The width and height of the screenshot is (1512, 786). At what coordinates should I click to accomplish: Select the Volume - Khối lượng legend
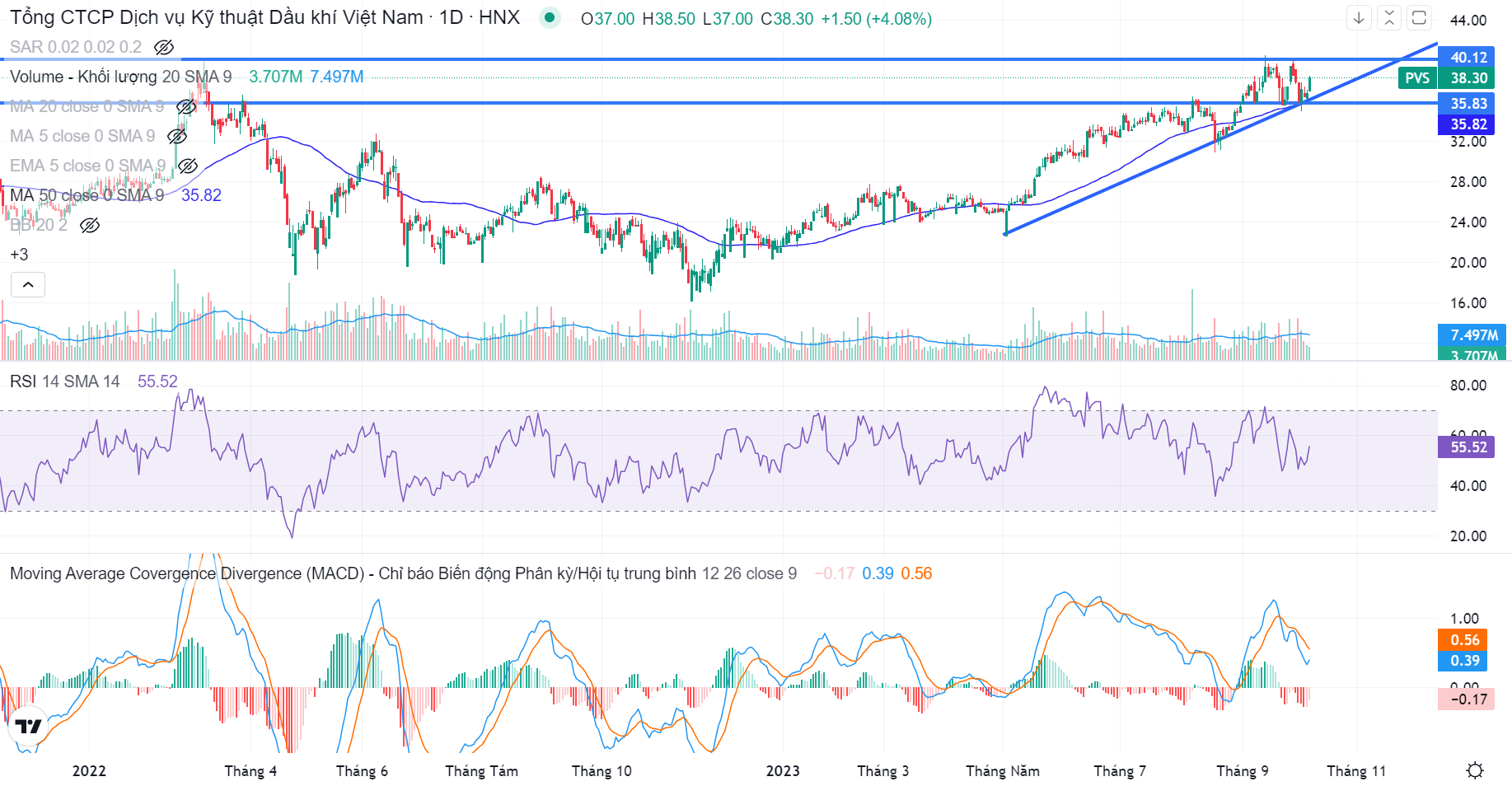(120, 77)
